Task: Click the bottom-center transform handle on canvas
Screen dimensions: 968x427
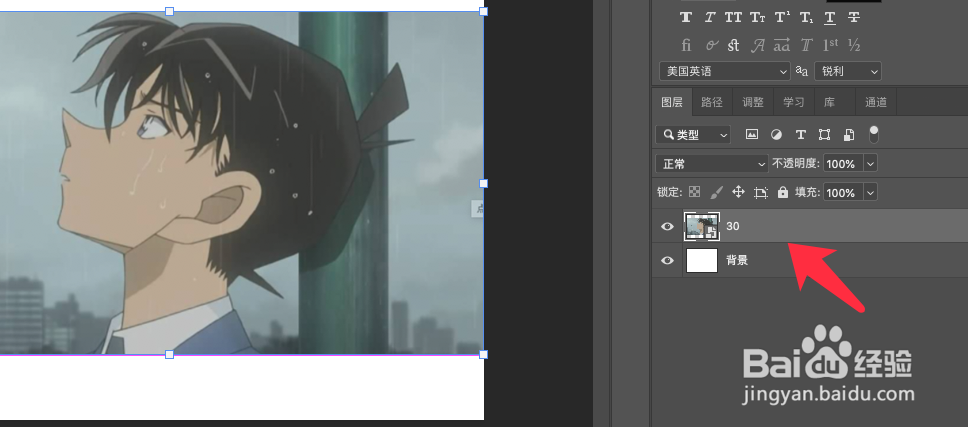Action: (169, 354)
